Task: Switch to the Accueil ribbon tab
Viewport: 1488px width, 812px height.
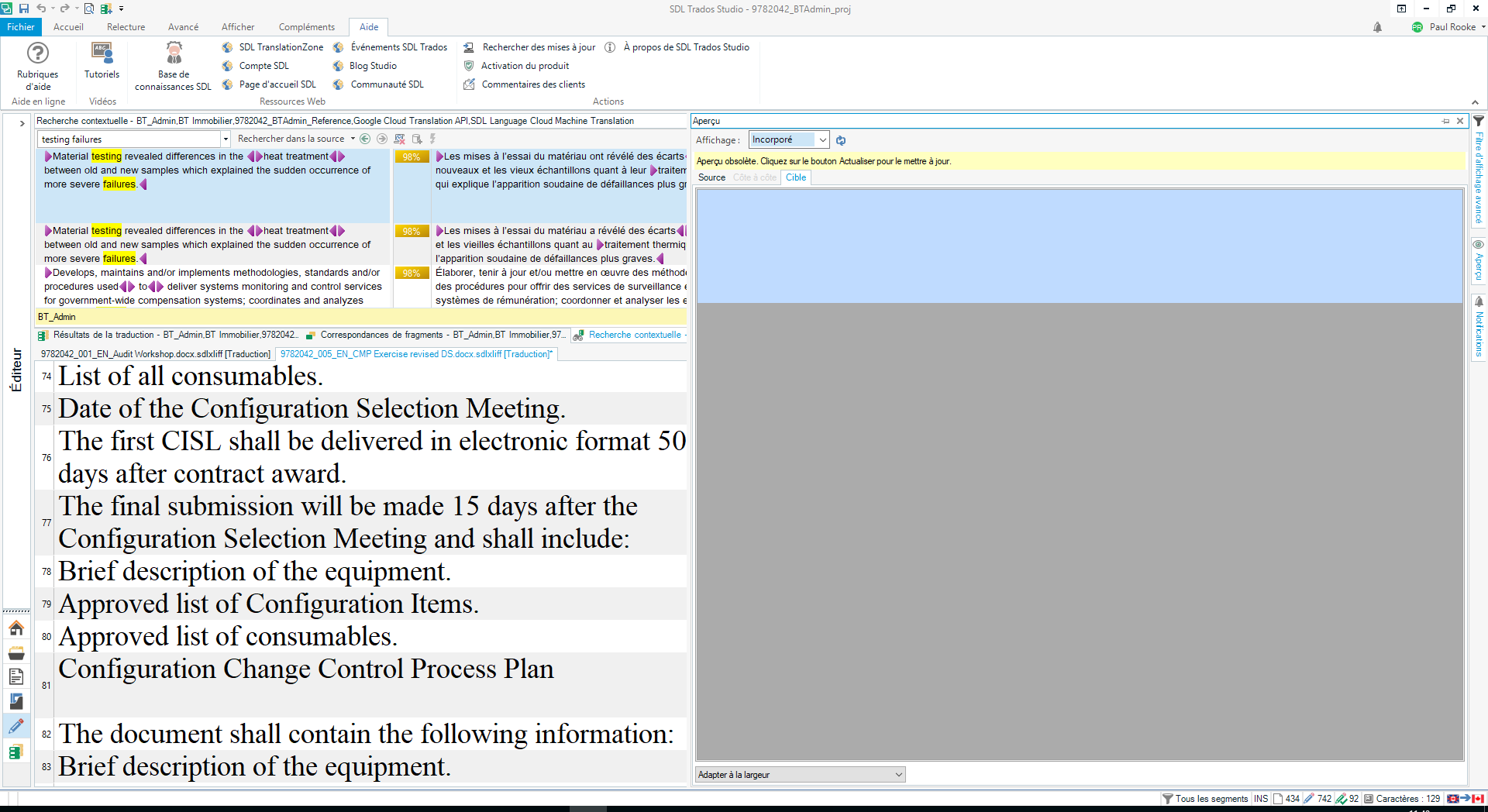Action: [x=68, y=27]
